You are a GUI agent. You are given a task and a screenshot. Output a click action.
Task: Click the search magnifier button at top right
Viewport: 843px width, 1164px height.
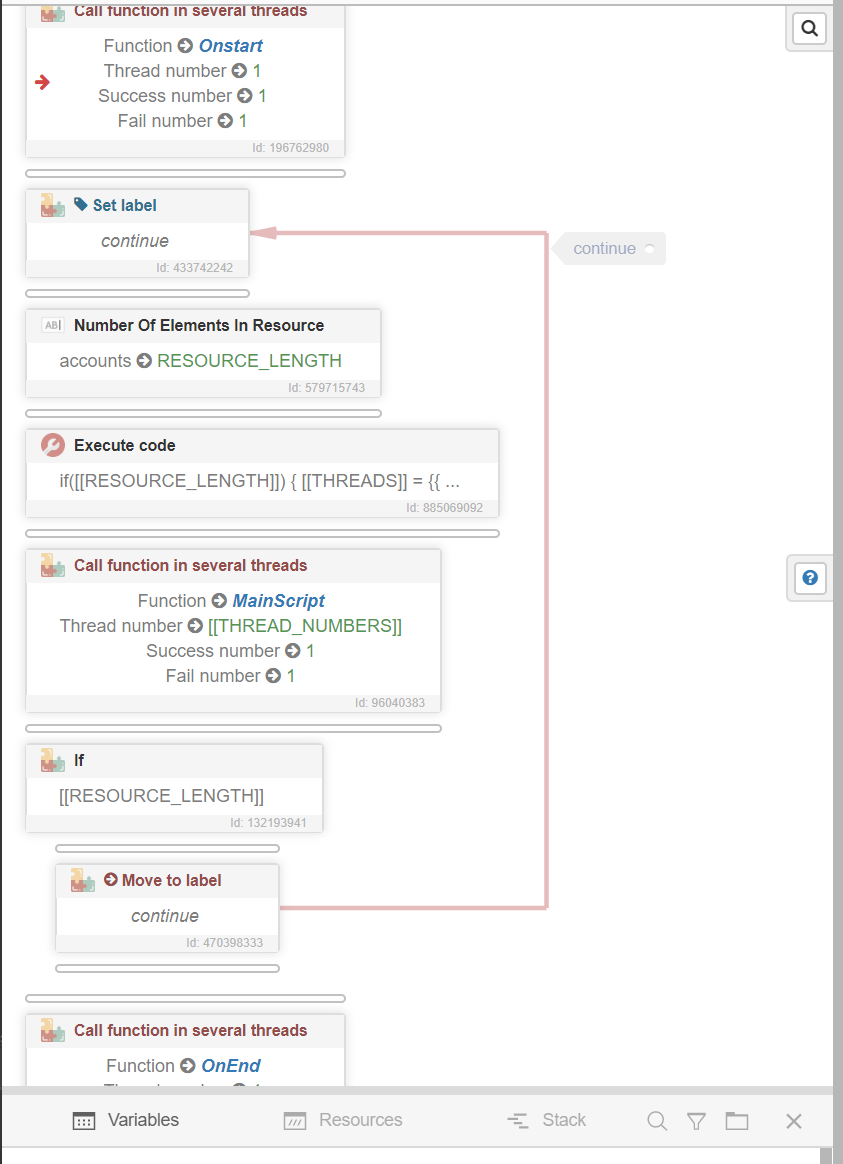point(809,28)
